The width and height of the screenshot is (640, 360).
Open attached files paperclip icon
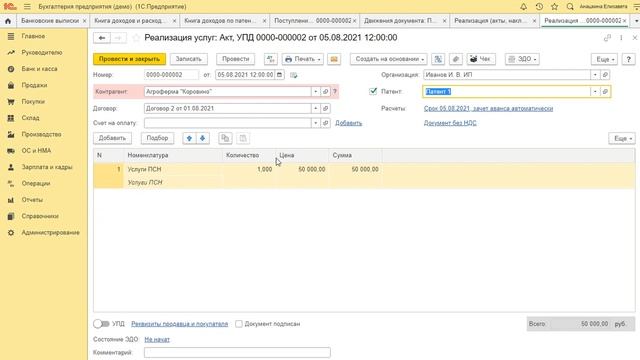456,59
